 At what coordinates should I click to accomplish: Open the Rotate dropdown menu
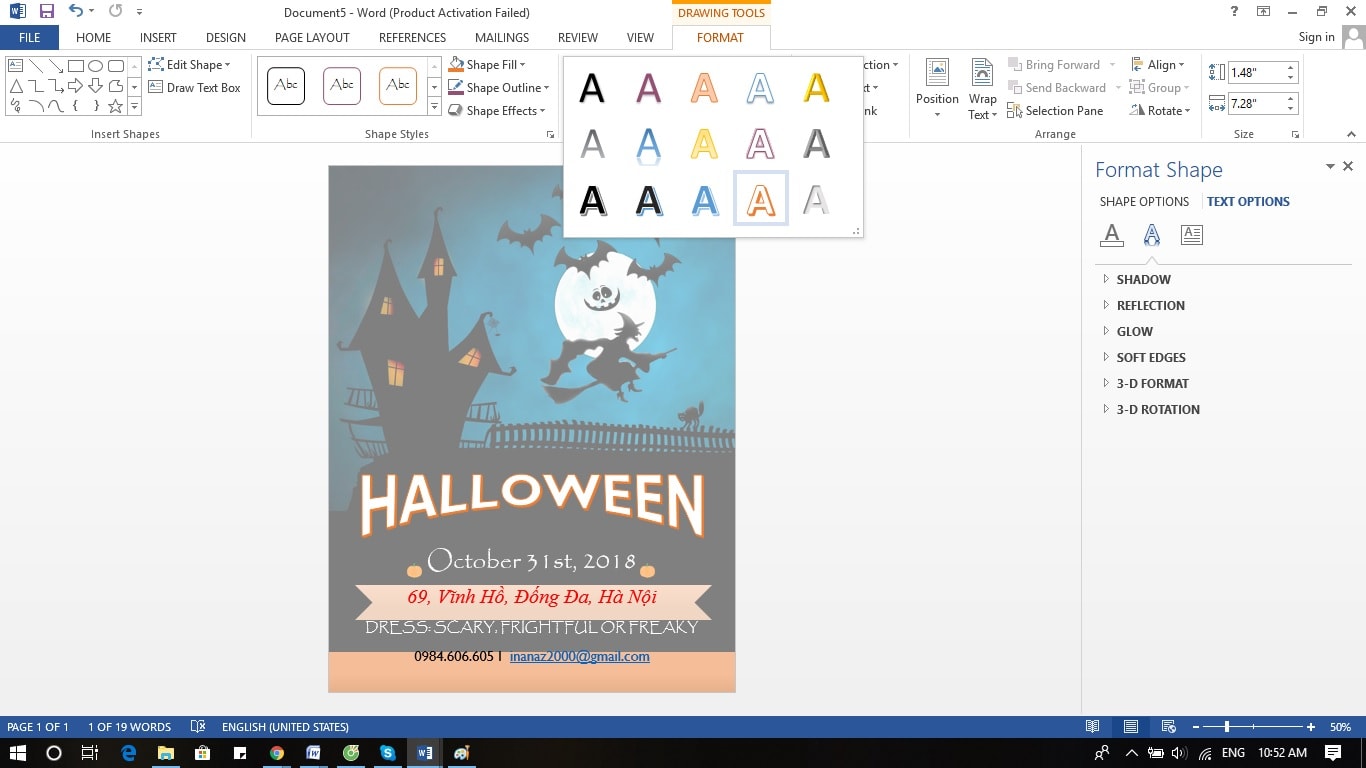[x=1161, y=111]
